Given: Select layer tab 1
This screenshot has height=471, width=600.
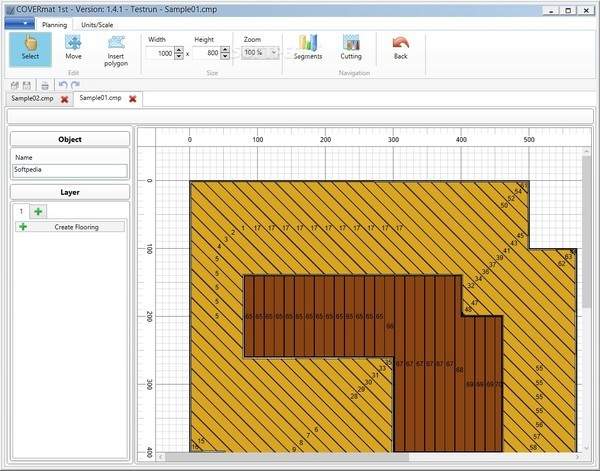Looking at the screenshot, I should click(21, 212).
